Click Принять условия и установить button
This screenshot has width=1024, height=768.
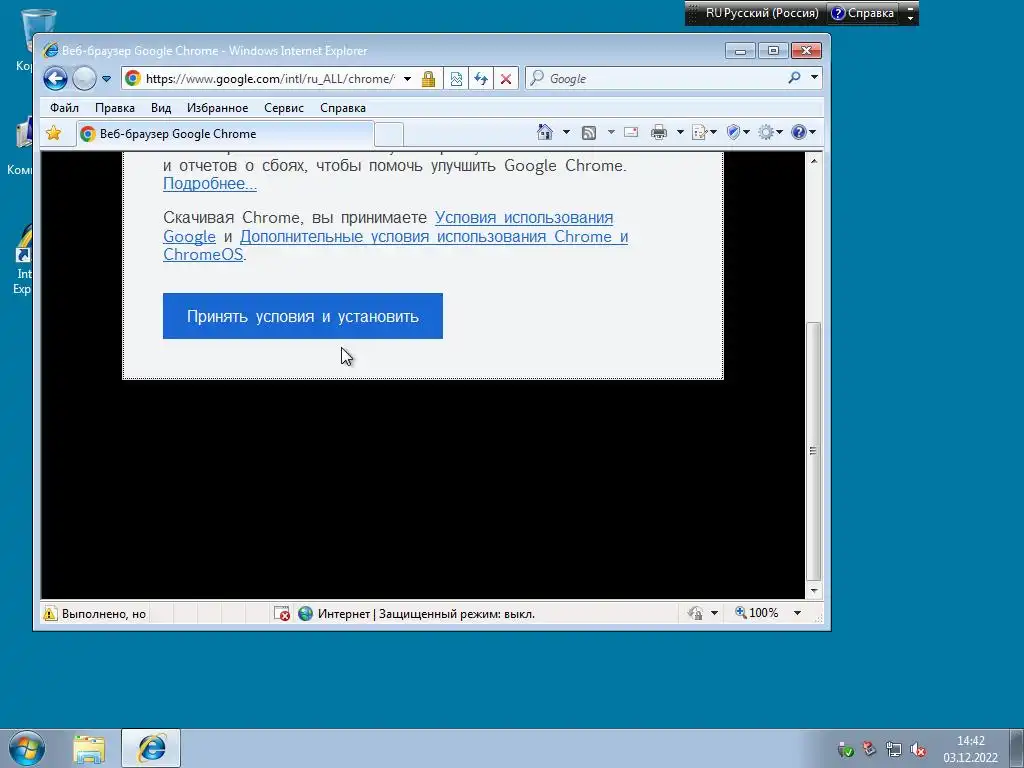[302, 316]
